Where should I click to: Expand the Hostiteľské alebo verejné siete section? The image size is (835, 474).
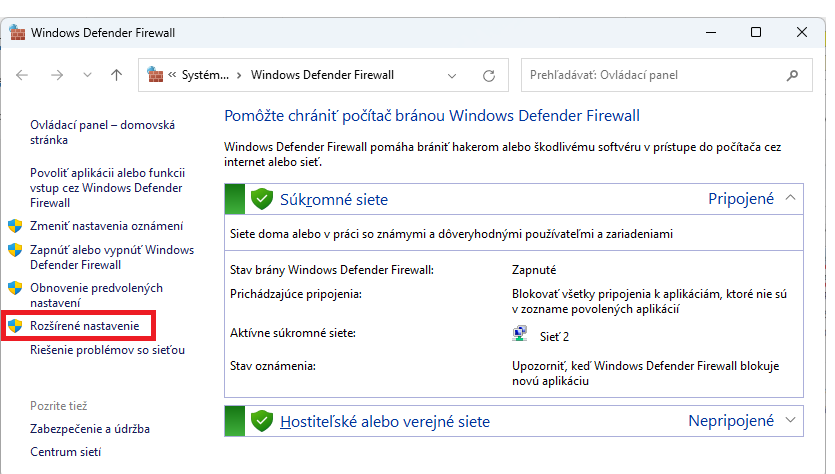(792, 420)
